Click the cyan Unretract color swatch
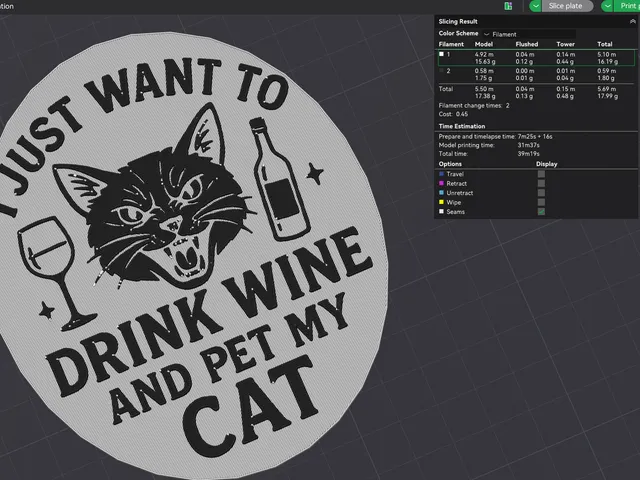This screenshot has width=640, height=480. pos(441,193)
